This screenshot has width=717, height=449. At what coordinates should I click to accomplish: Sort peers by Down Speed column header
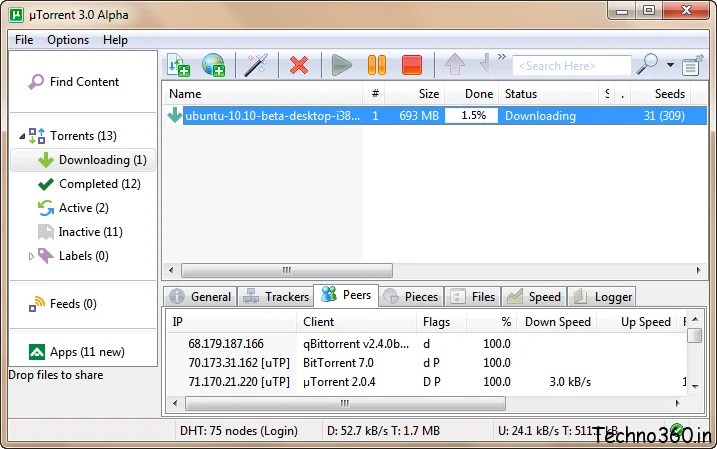557,322
